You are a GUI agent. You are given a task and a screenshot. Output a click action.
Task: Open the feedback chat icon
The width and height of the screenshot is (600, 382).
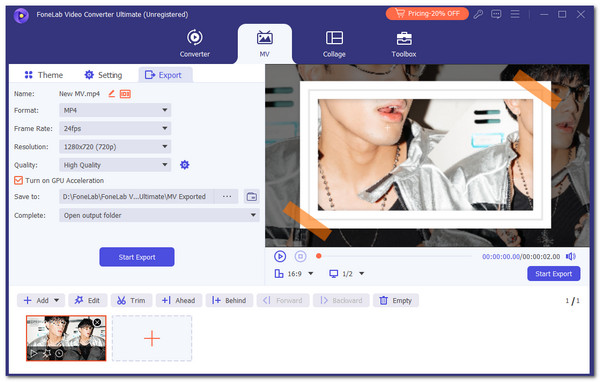[x=496, y=14]
